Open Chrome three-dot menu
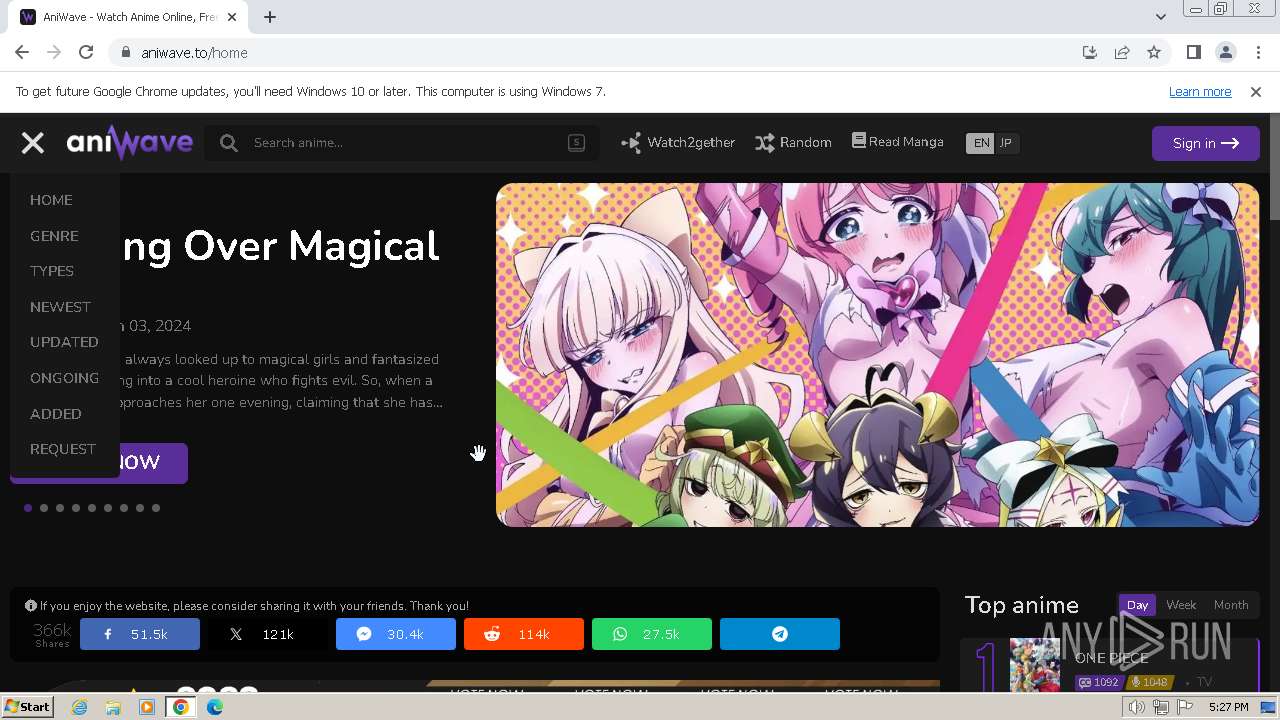Screen dimensions: 1280x720 click(1258, 53)
